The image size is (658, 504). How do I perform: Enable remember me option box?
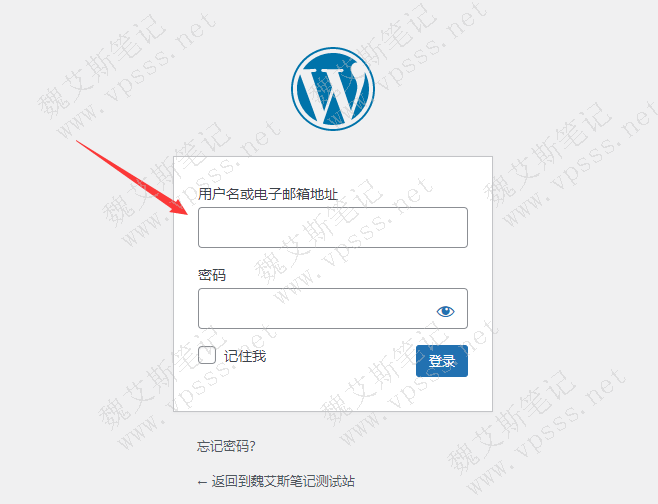tap(207, 355)
